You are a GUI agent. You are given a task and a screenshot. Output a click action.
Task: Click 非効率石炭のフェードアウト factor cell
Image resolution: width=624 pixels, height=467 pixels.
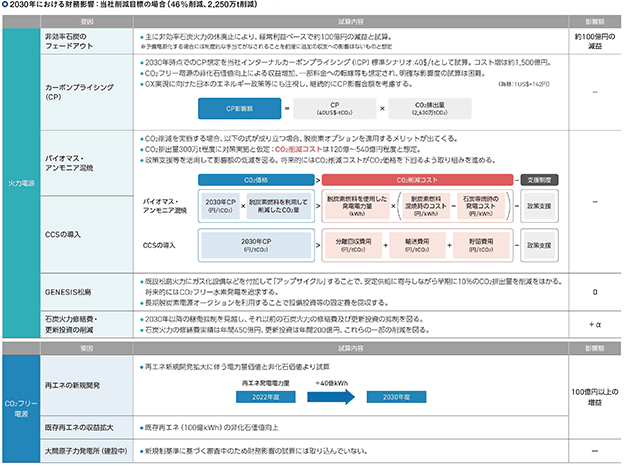[87, 41]
